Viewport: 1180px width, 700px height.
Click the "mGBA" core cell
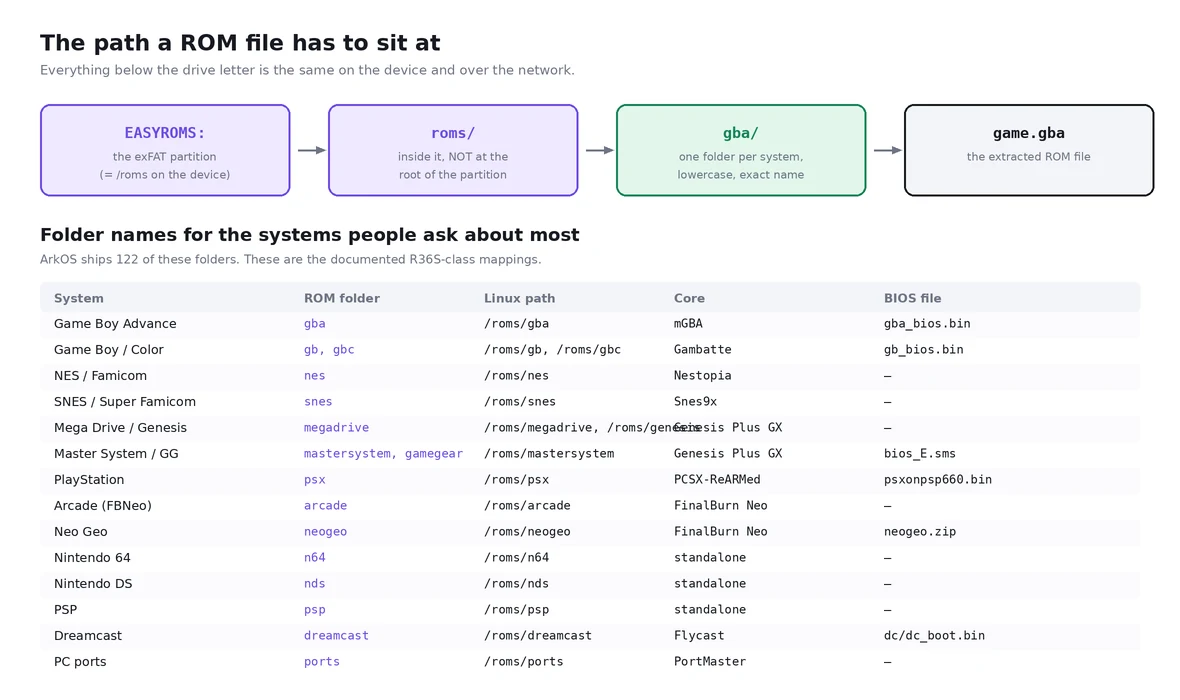(688, 324)
